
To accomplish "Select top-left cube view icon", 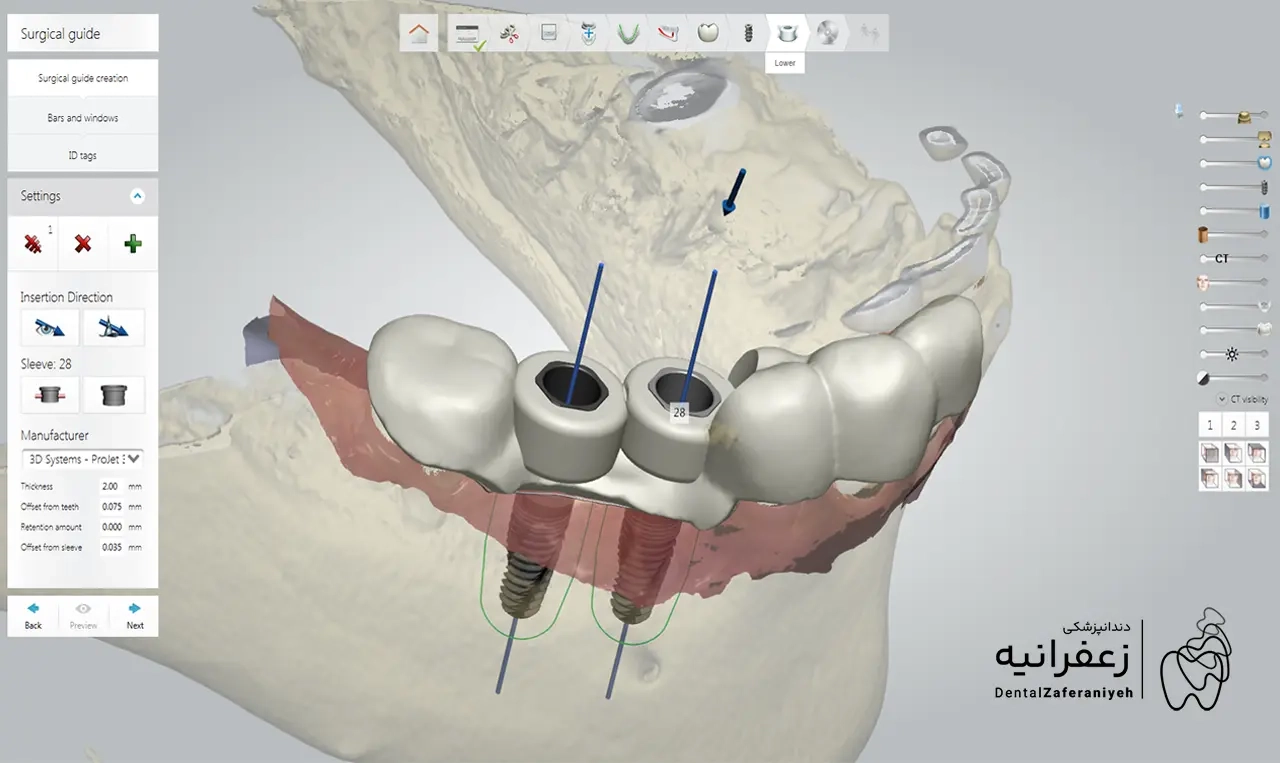I will coord(1210,452).
